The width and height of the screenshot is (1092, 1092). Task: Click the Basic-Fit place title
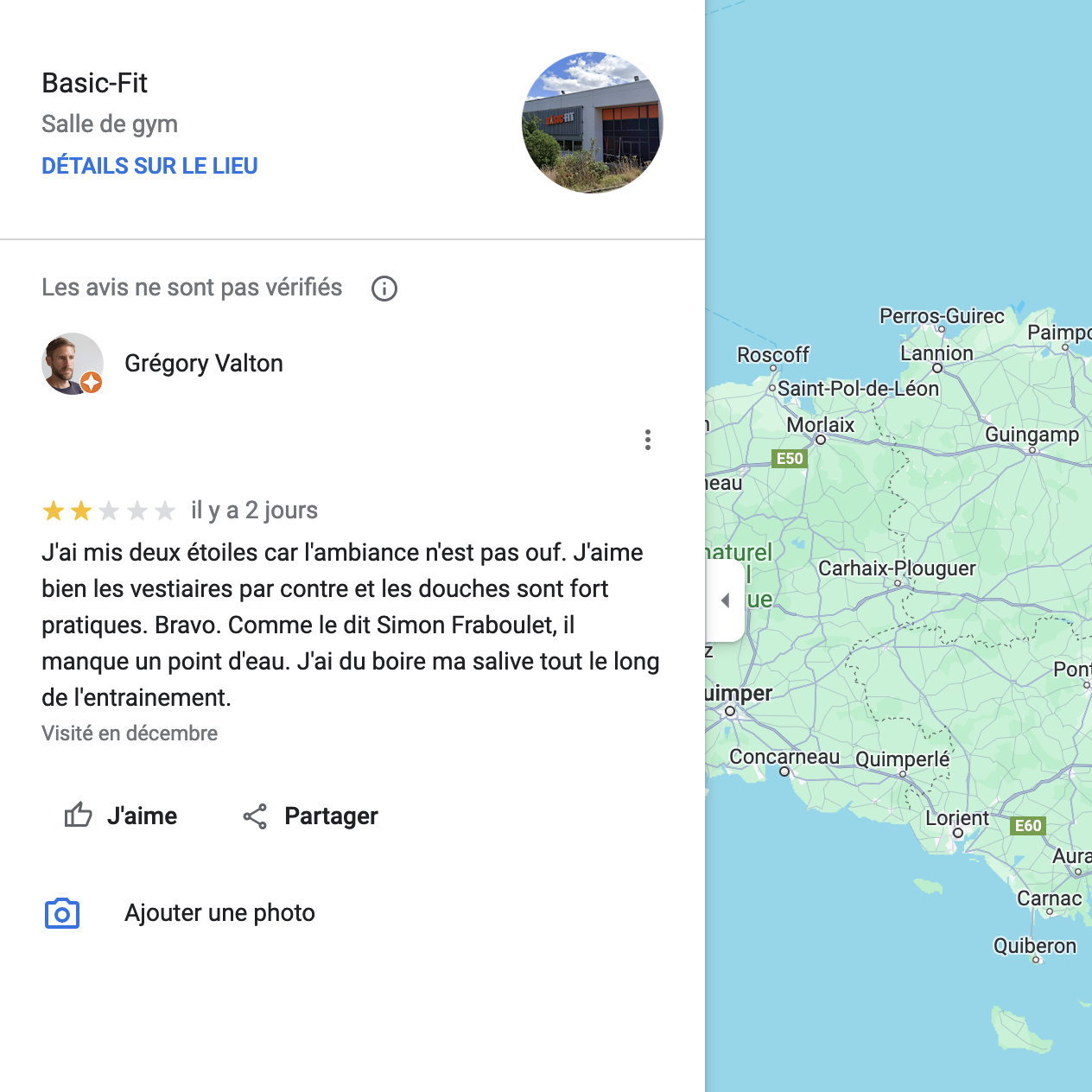click(95, 83)
